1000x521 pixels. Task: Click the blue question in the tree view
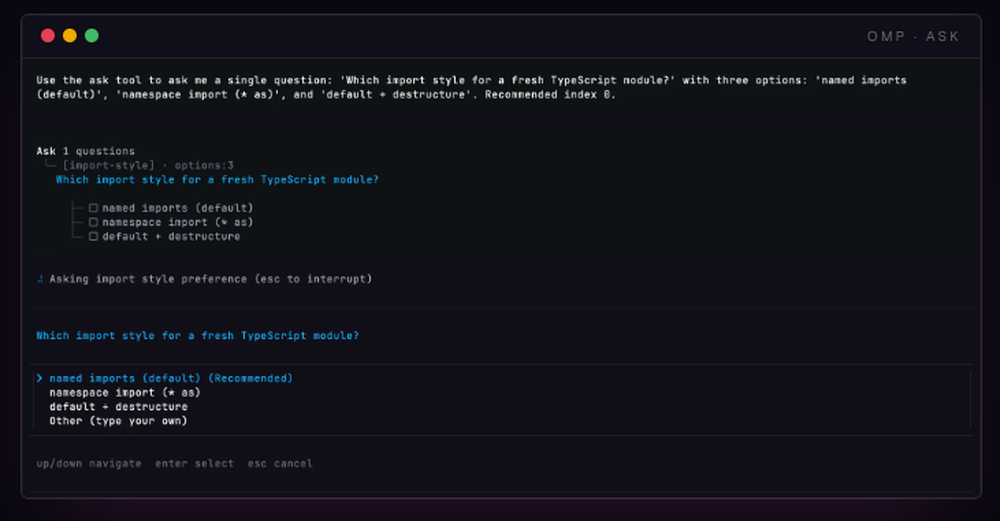(217, 180)
